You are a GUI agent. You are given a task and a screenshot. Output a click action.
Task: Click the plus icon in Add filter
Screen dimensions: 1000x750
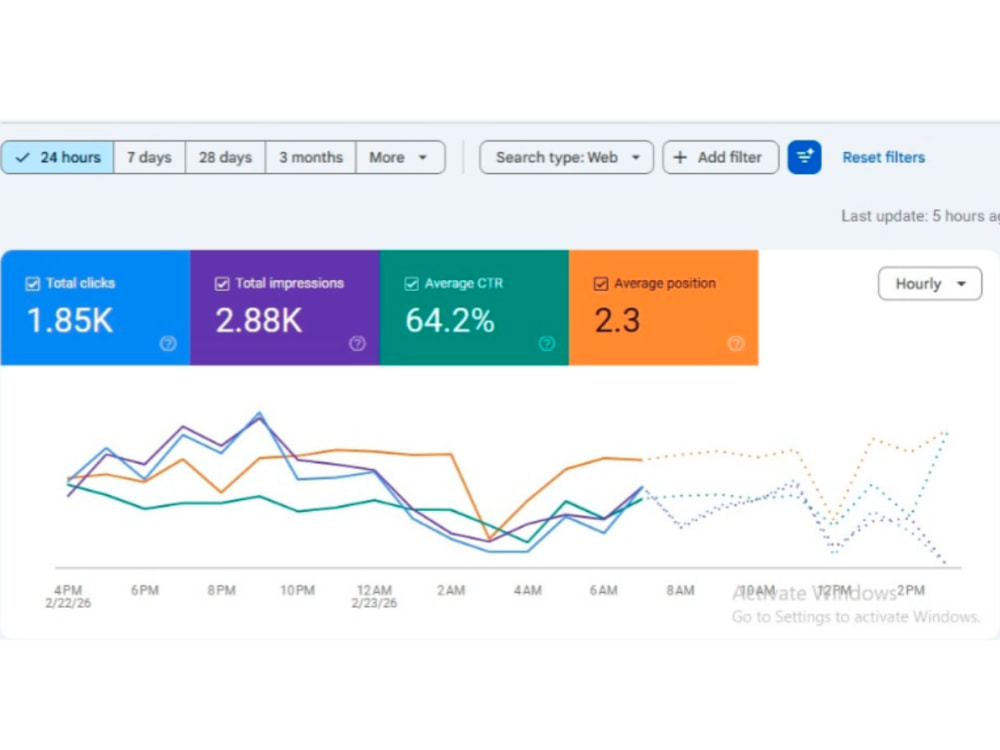pos(680,157)
